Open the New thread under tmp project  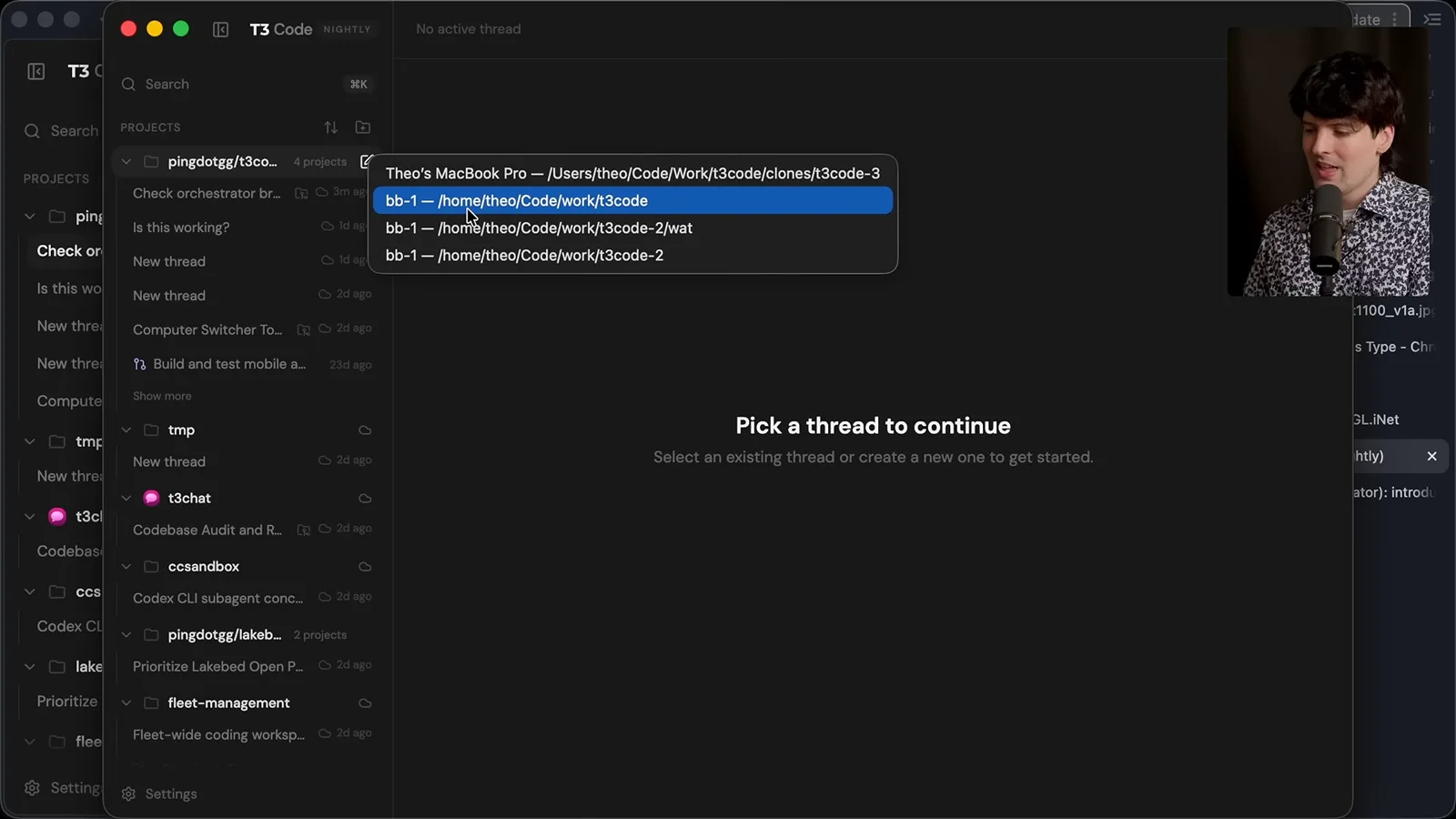169,461
